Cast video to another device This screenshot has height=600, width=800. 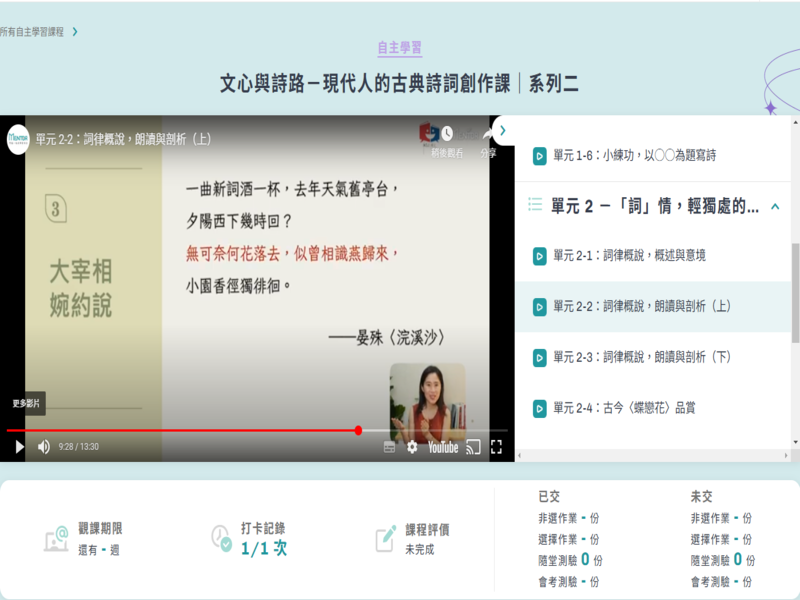point(473,447)
